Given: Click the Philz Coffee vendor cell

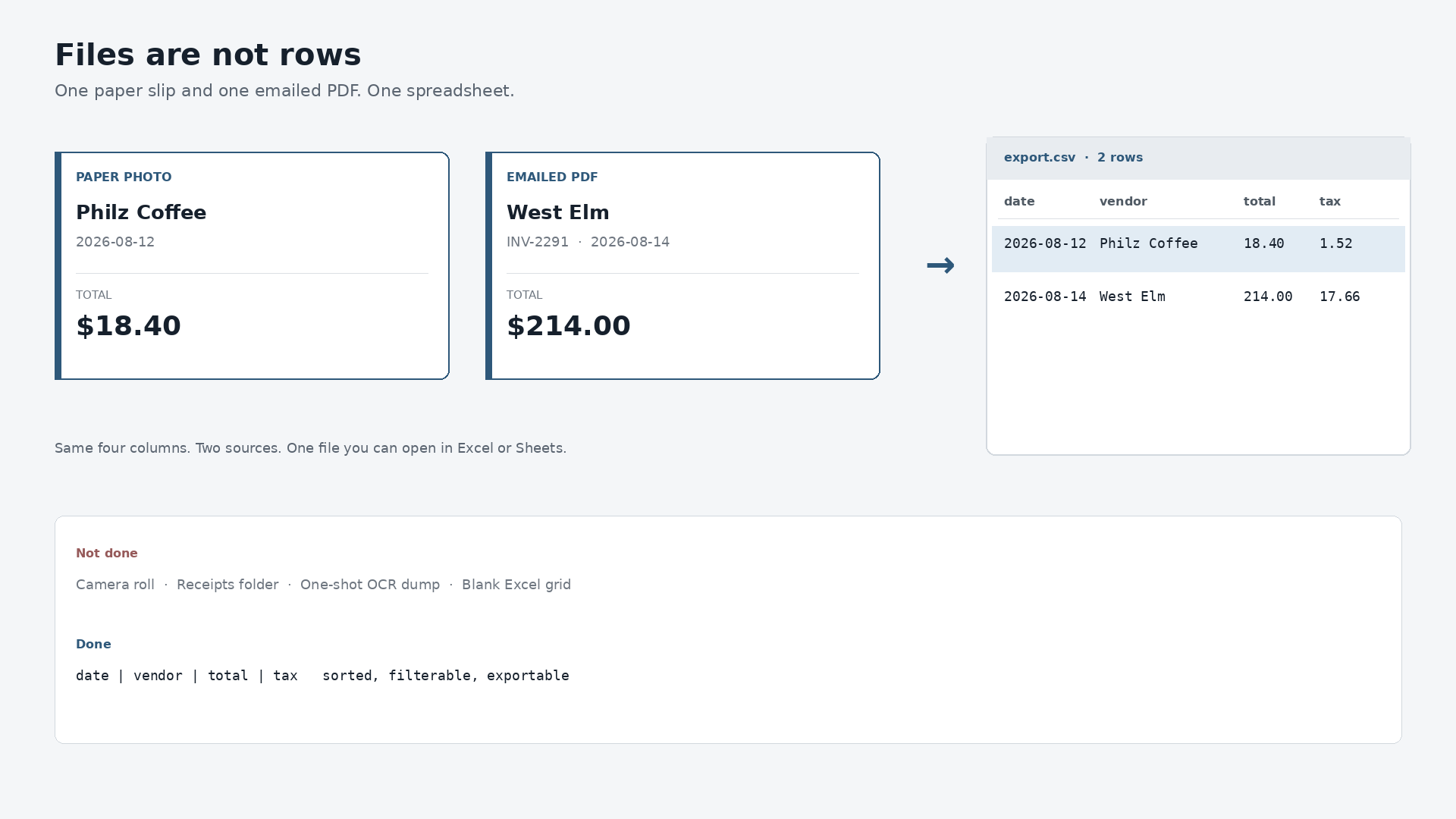Looking at the screenshot, I should pyautogui.click(x=1149, y=243).
